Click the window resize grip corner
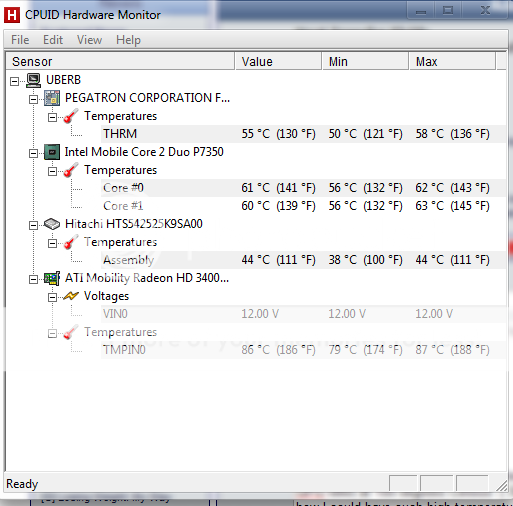513x506 pixels. (501, 486)
